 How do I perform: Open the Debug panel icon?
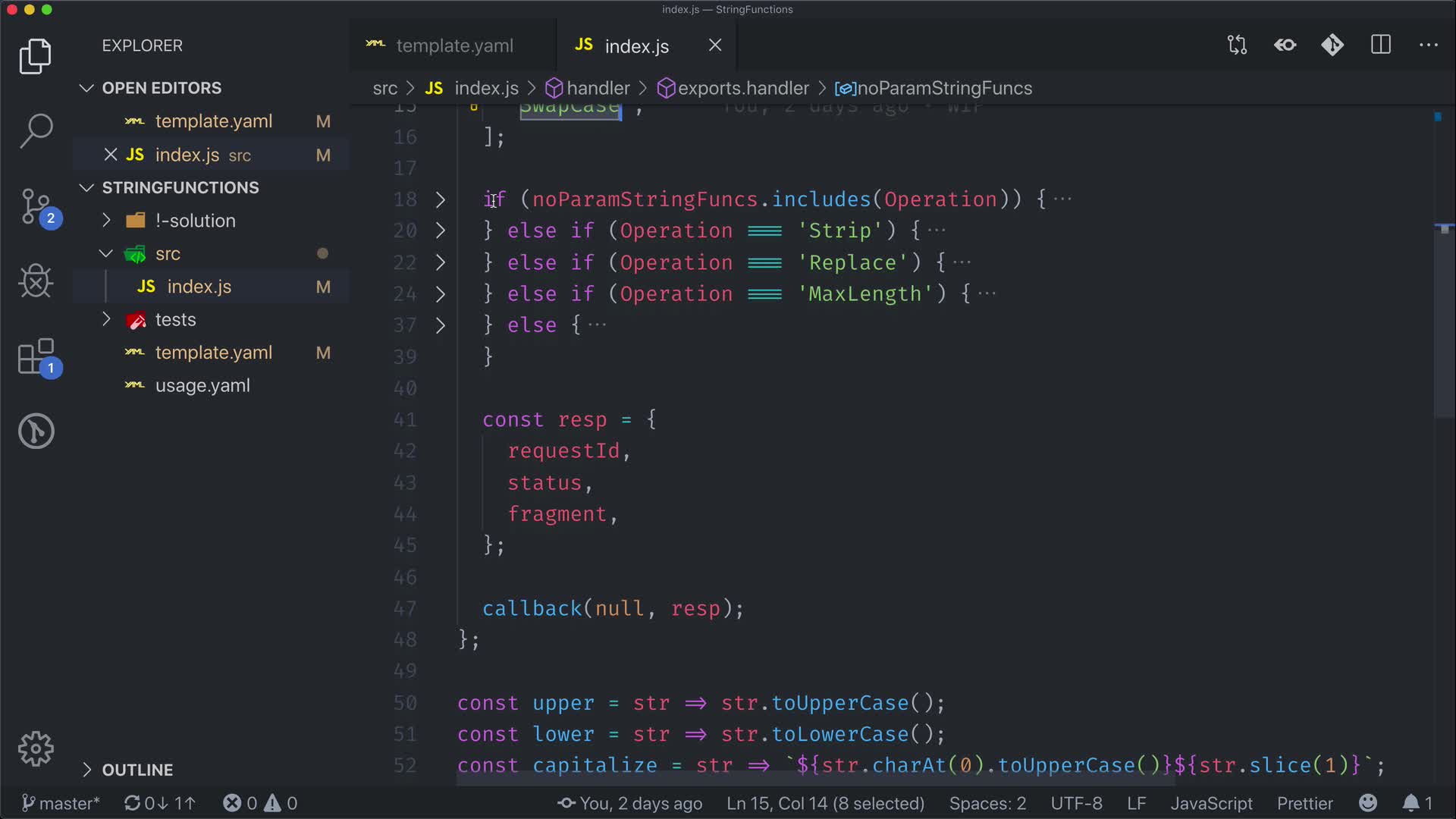[36, 281]
